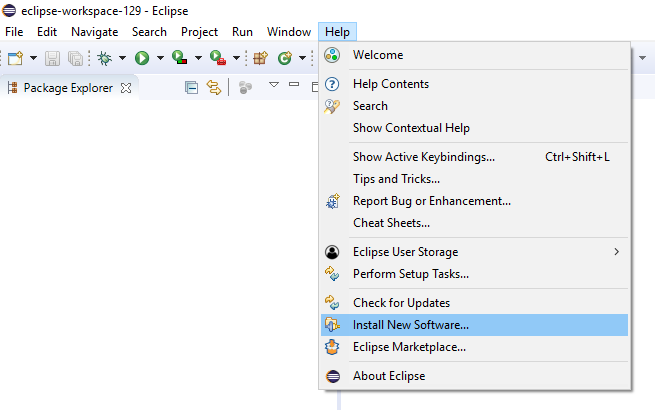Click the Run with Coverage toolbar icon
The image size is (655, 410).
(x=179, y=58)
